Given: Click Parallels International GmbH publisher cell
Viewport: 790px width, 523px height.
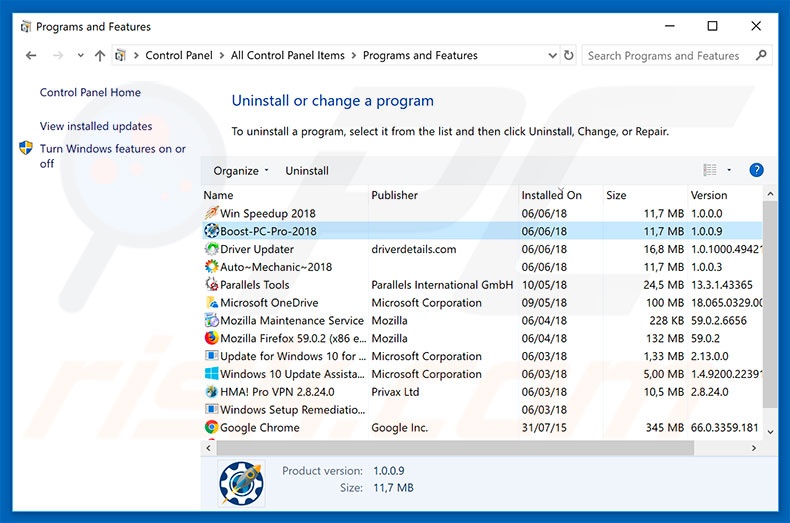Looking at the screenshot, I should [x=442, y=285].
